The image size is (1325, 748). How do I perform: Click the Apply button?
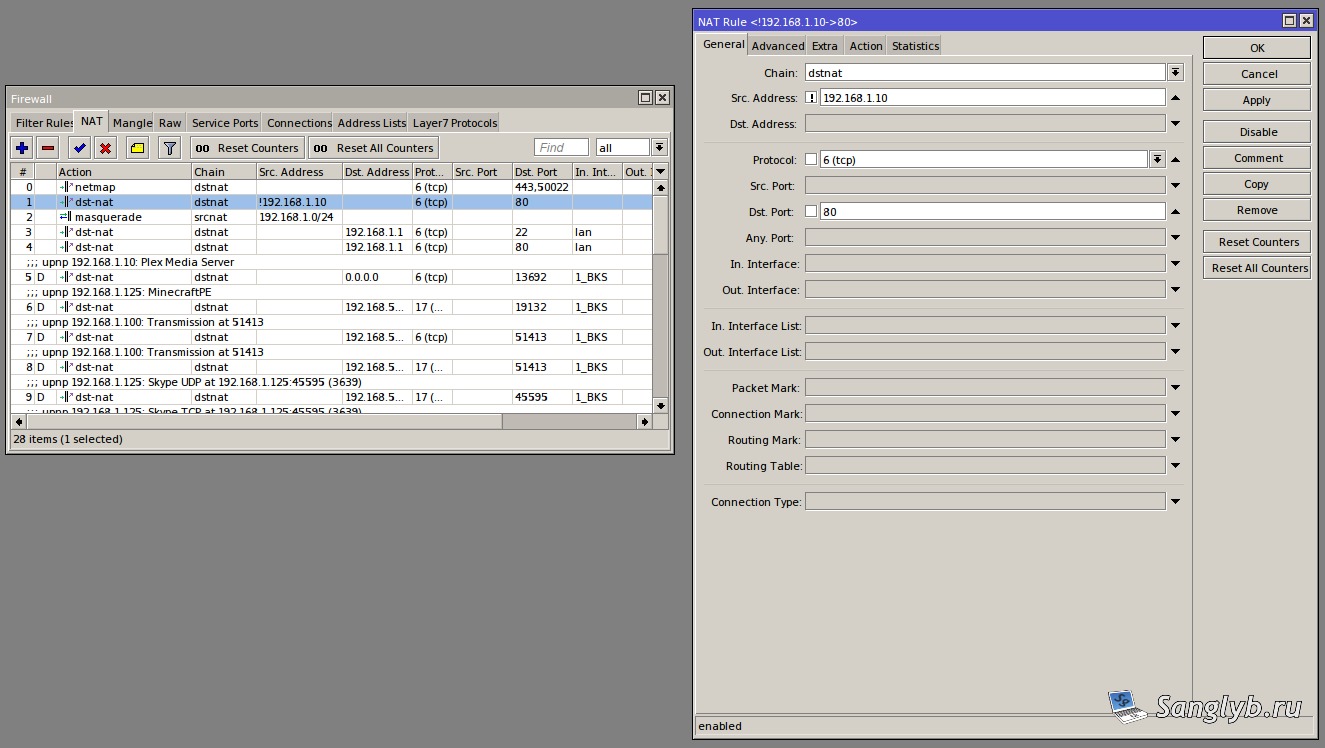(x=1257, y=100)
